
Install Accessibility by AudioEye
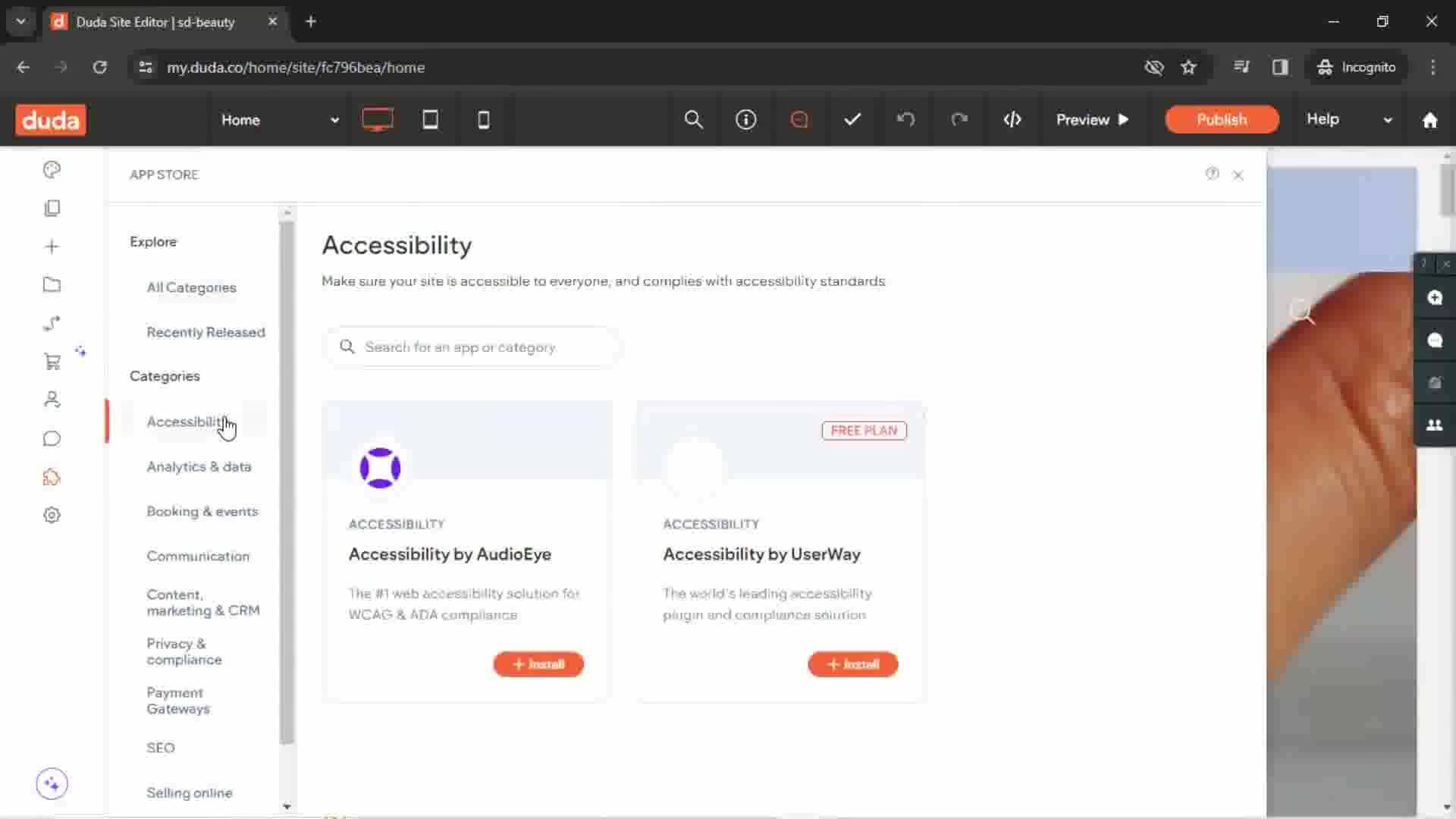click(538, 664)
